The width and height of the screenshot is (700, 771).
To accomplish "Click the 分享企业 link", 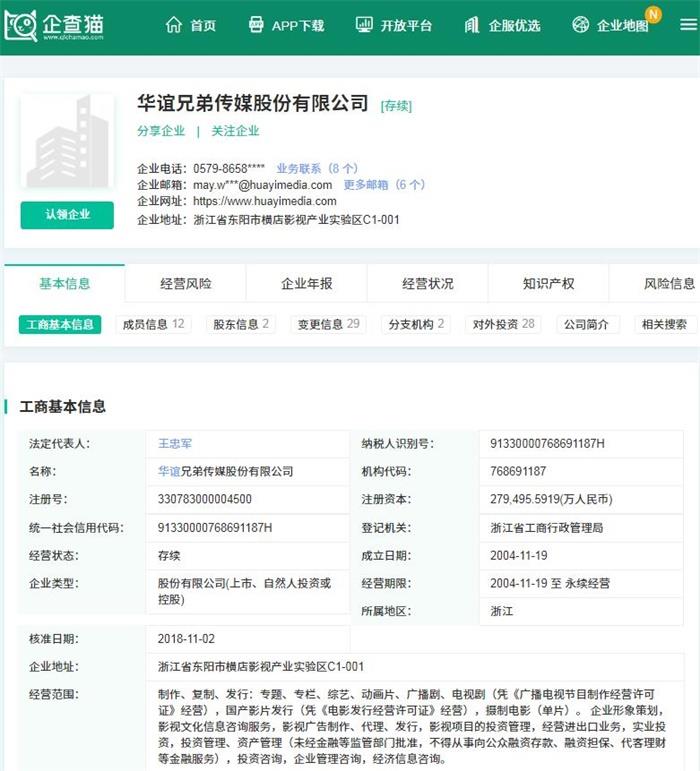I will click(x=161, y=131).
